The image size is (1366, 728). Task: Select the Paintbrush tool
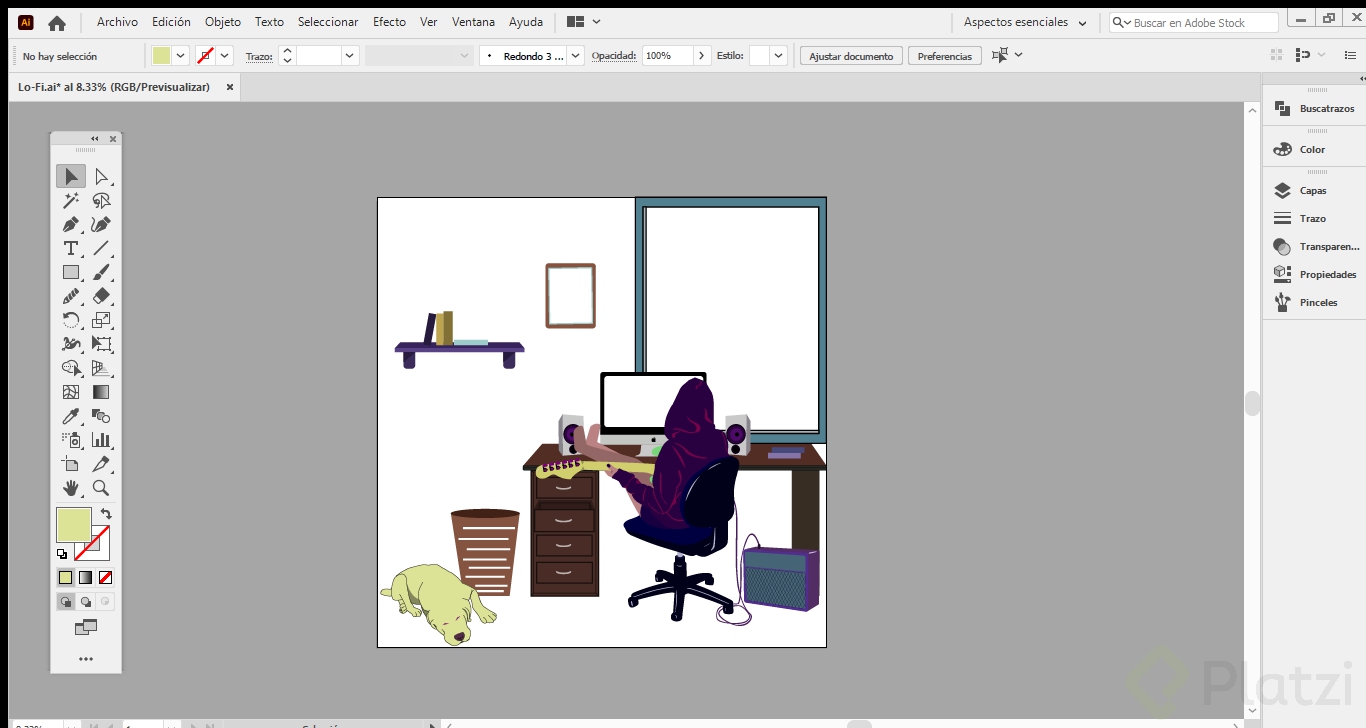101,273
